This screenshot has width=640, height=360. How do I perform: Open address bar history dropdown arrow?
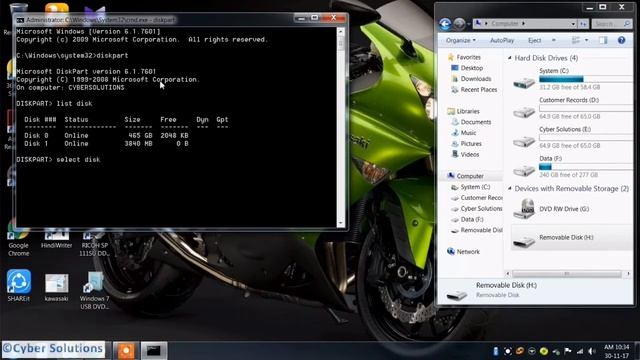click(x=573, y=24)
